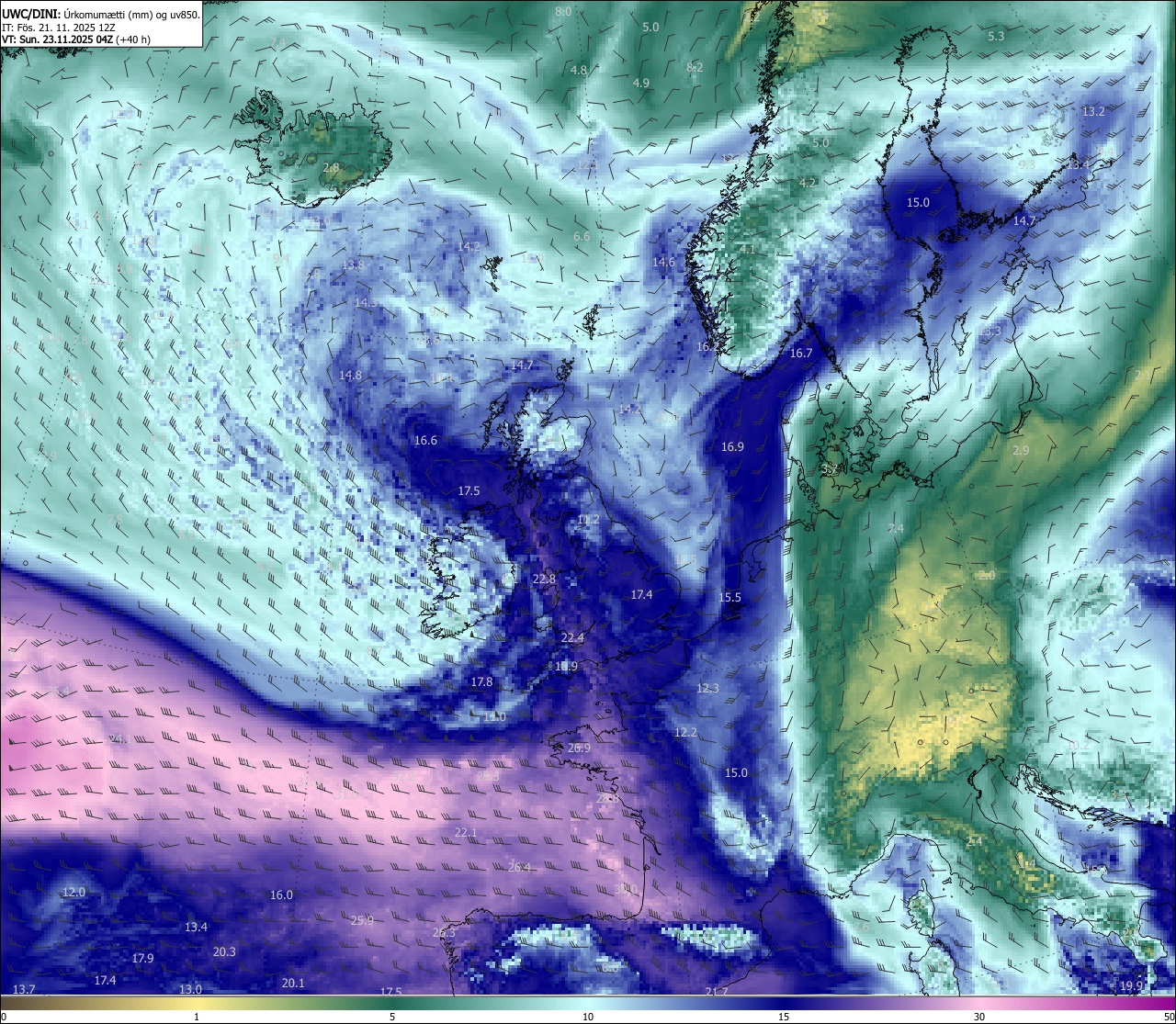The width and height of the screenshot is (1176, 1024).
Task: Click the value 2.4 over northern Italy
Action: click(974, 842)
